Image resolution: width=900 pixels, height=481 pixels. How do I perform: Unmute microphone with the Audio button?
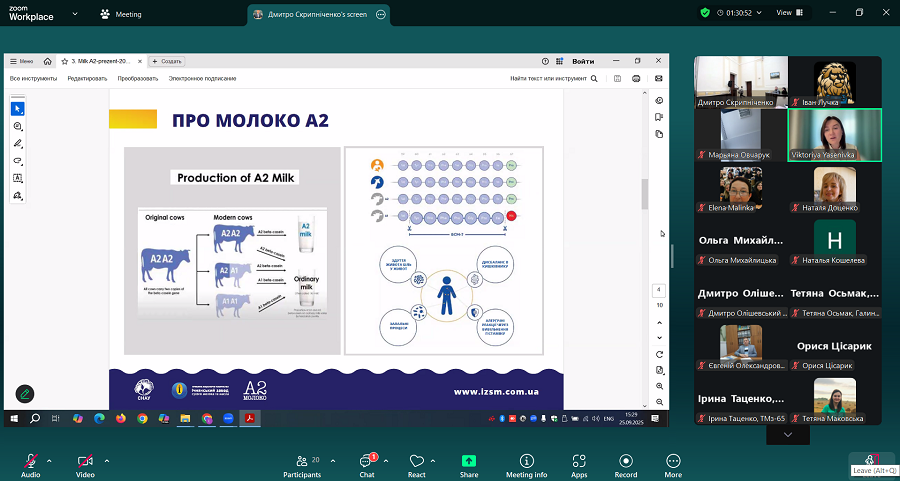tap(30, 461)
